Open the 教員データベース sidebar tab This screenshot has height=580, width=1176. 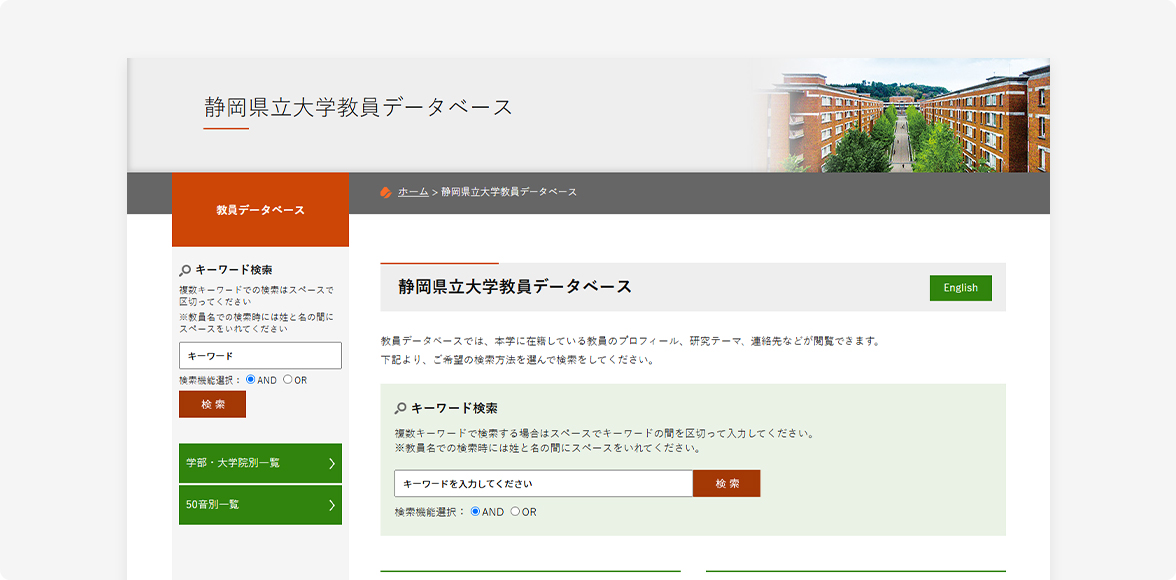(260, 210)
